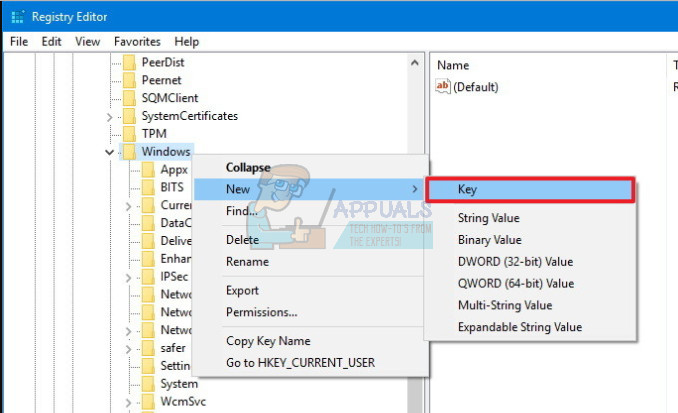Choose String Value in submenu
Viewport: 678px width, 413px height.
click(x=531, y=218)
